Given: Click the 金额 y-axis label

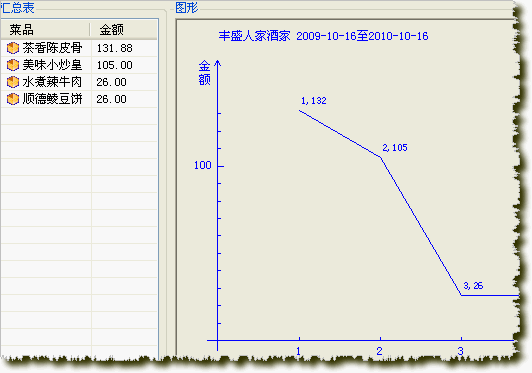Looking at the screenshot, I should (x=204, y=73).
